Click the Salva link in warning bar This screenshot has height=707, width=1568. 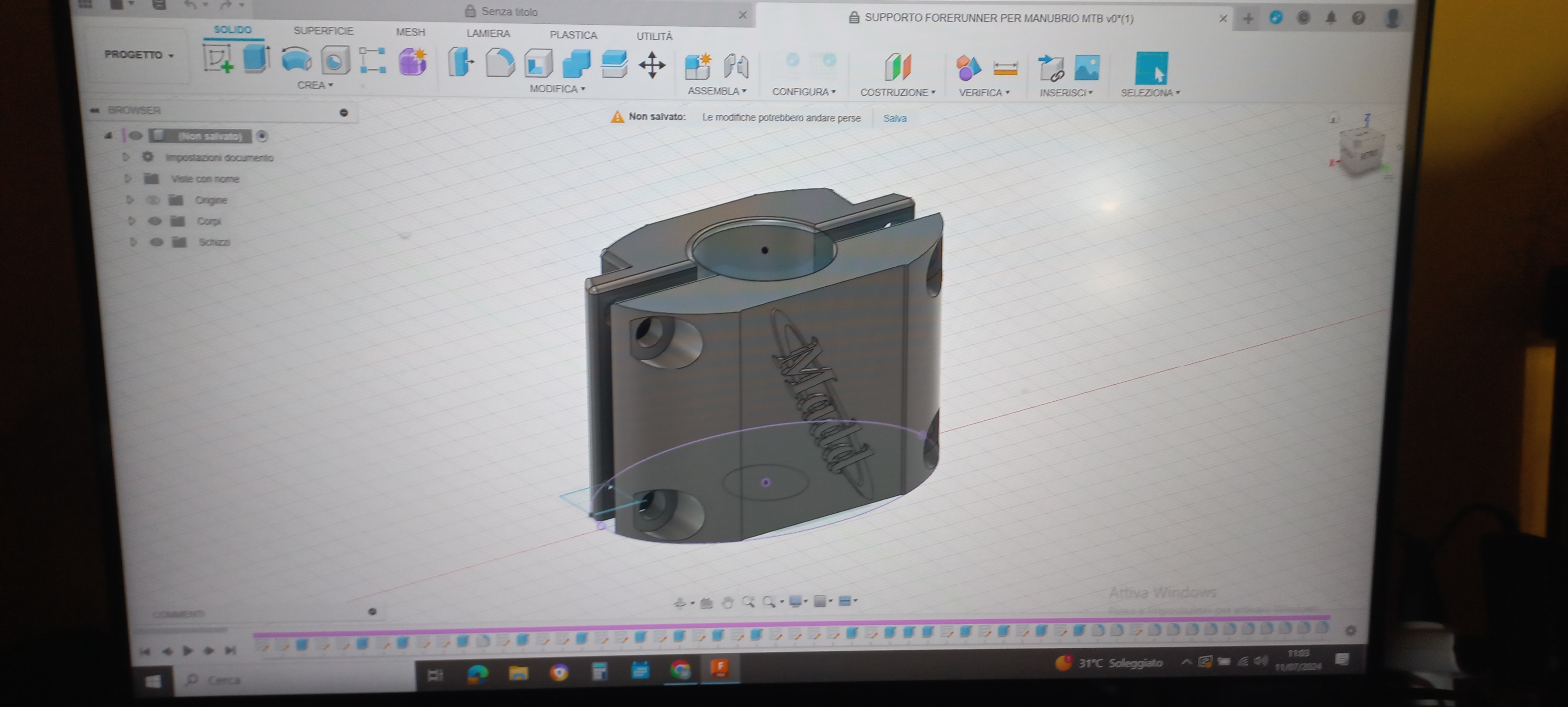click(x=895, y=118)
